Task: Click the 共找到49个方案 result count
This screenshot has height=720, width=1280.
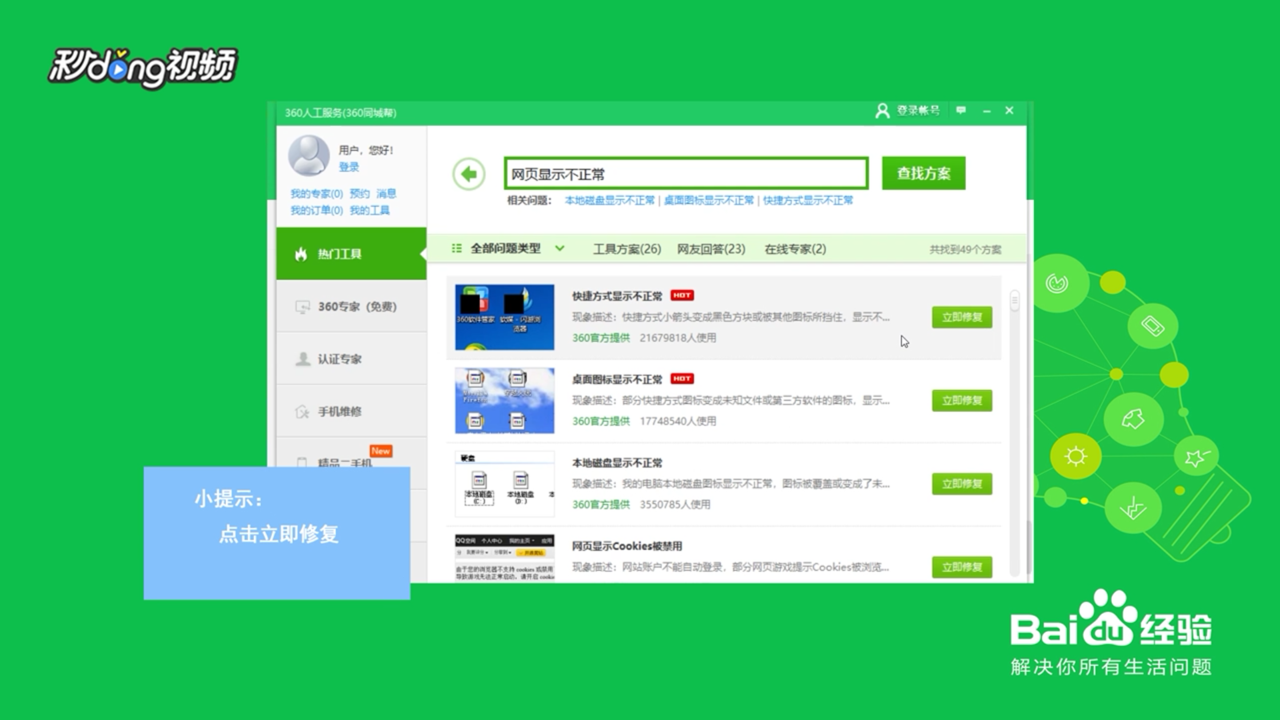Action: (x=965, y=250)
